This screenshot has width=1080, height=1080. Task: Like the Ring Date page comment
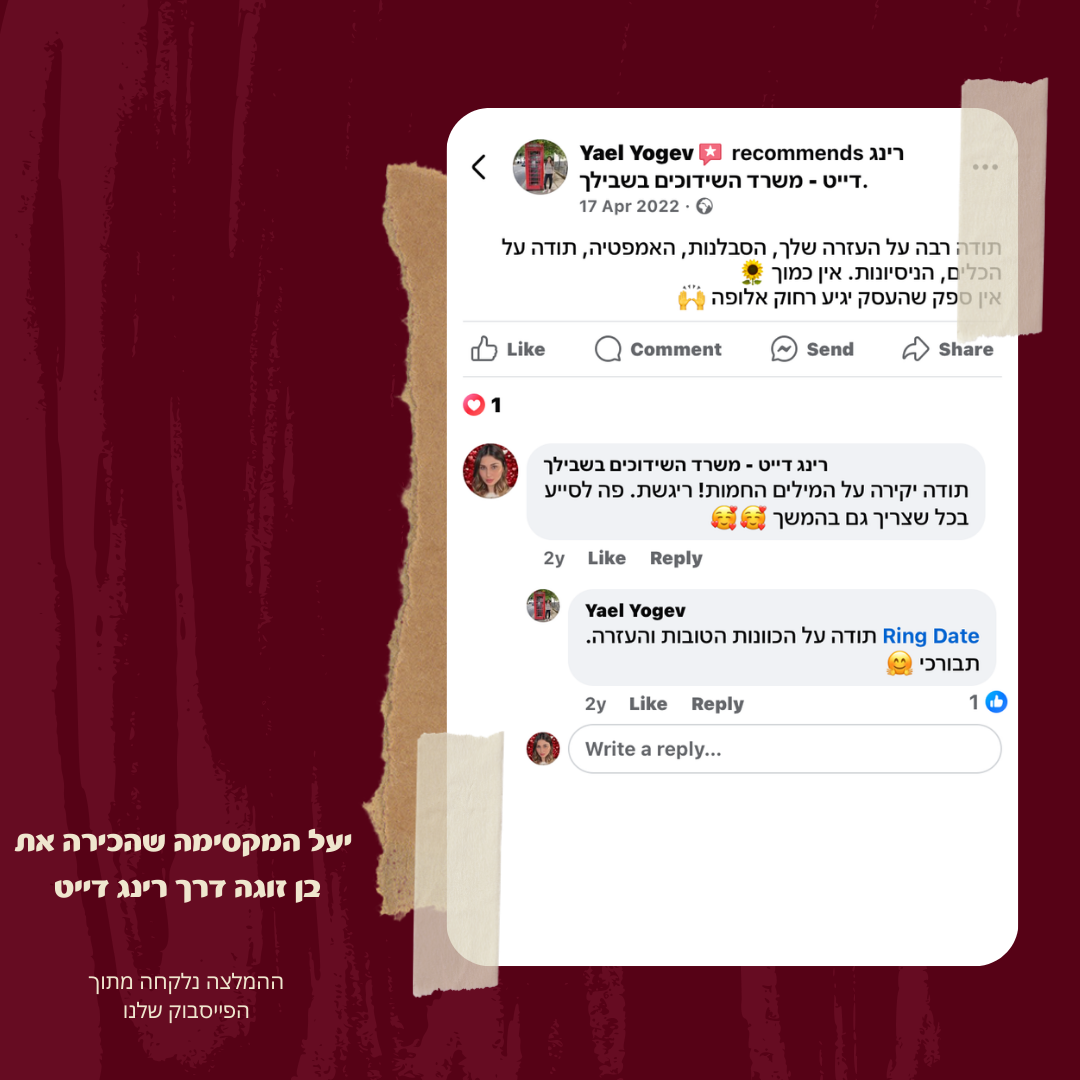click(x=607, y=558)
